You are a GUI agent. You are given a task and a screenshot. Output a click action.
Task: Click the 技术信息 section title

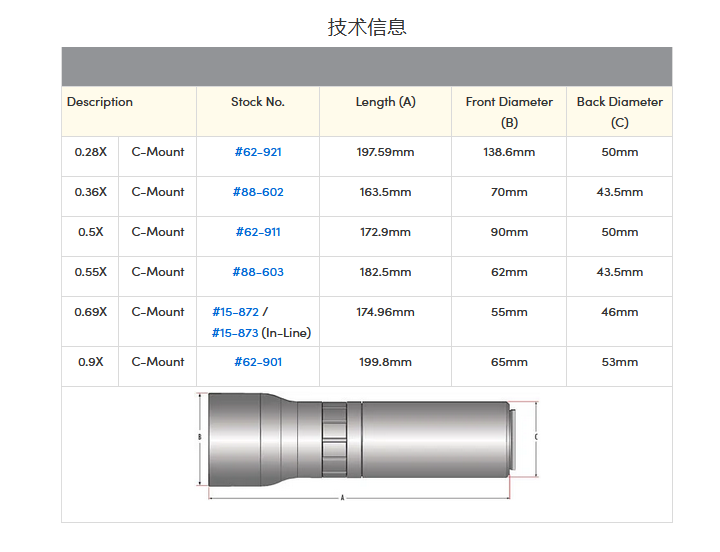pyautogui.click(x=367, y=27)
